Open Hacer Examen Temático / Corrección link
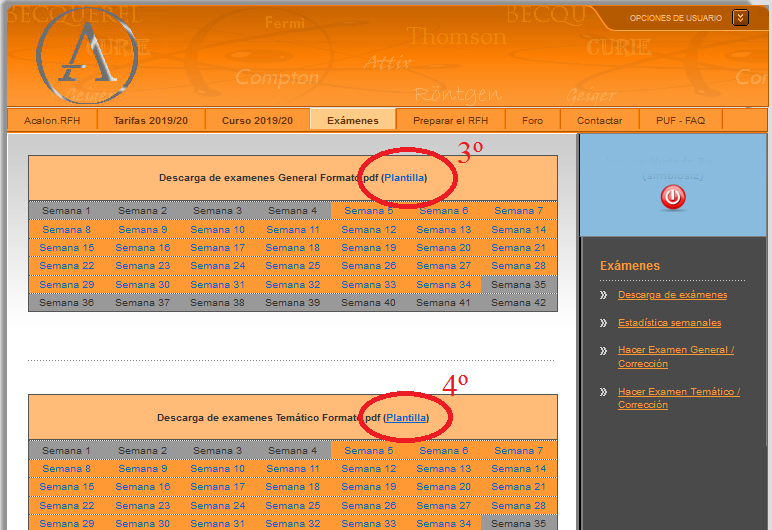772x530 pixels. point(678,398)
